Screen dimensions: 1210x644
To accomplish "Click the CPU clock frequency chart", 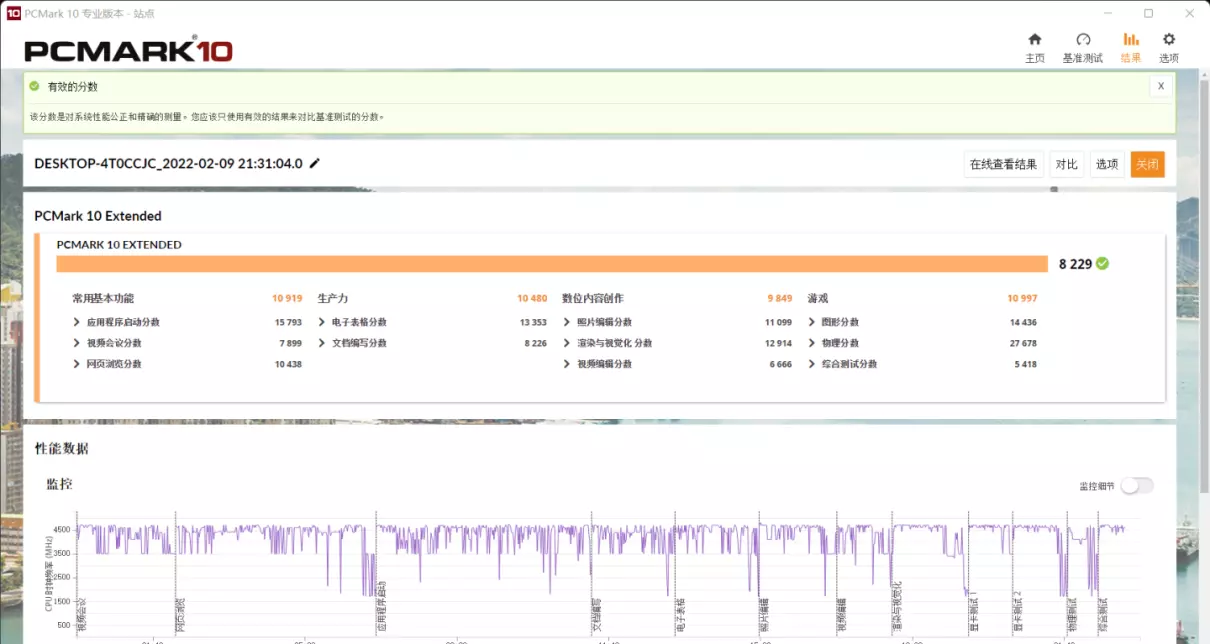I will [x=600, y=575].
